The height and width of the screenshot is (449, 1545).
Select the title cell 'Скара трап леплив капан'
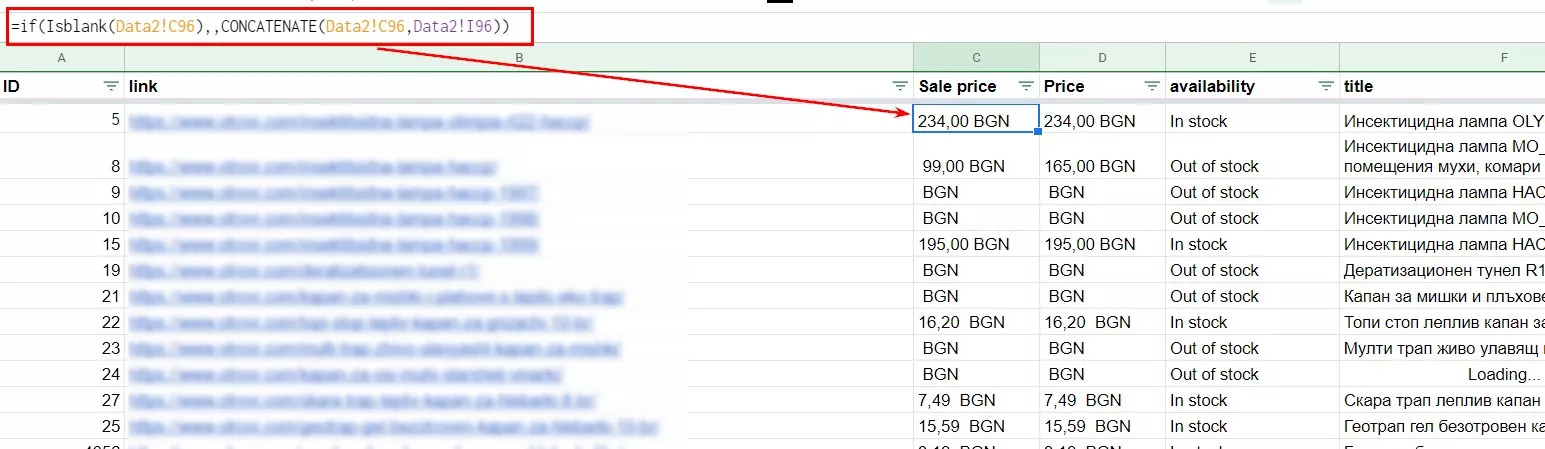[1442, 400]
